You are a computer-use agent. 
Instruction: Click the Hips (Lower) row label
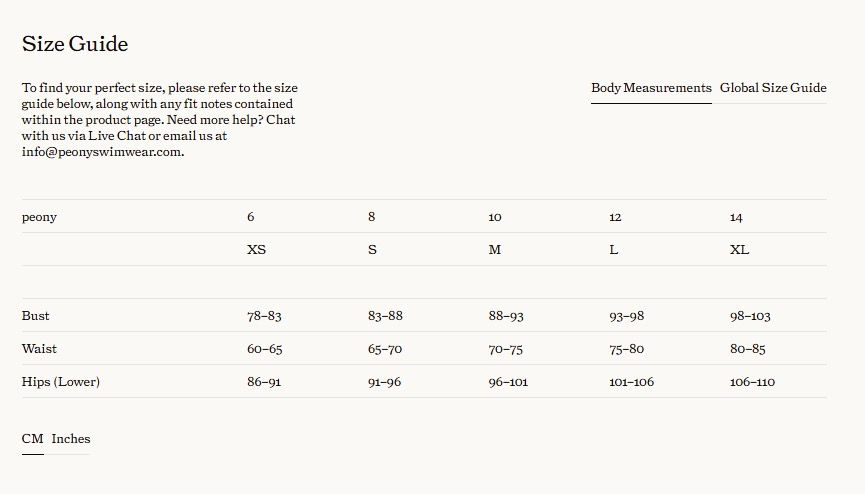pyautogui.click(x=61, y=382)
